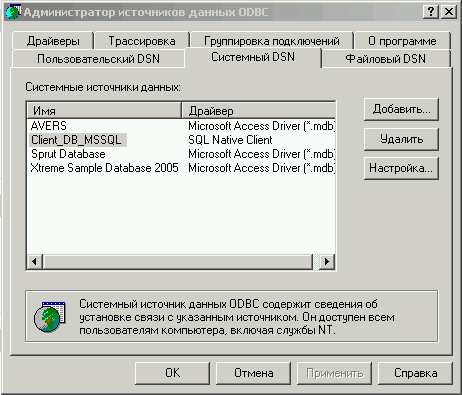Image resolution: width=462 pixels, height=395 pixels.
Task: Click Xtreme Sample Database row driver cell
Action: pos(262,168)
